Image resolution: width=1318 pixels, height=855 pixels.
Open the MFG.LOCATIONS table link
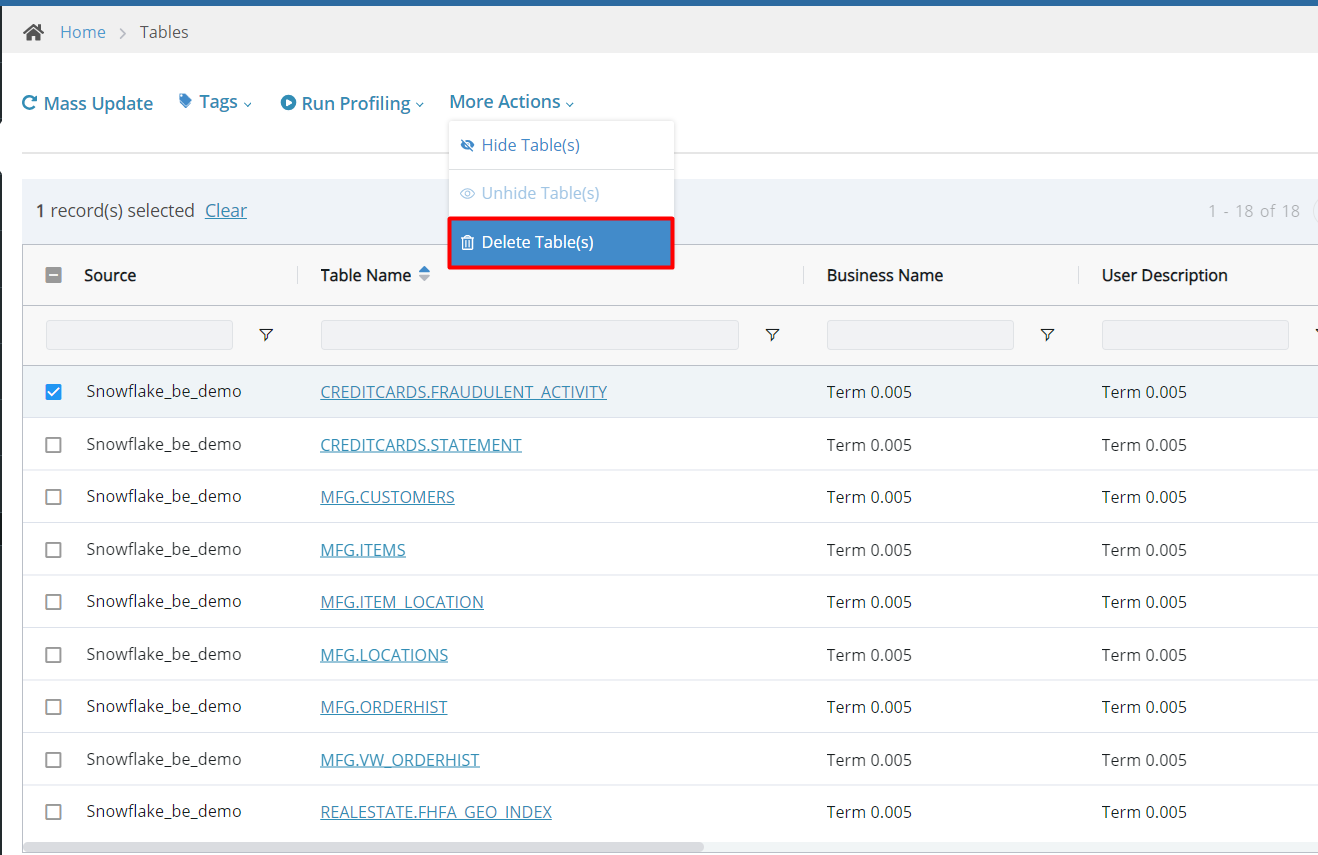tap(384, 655)
